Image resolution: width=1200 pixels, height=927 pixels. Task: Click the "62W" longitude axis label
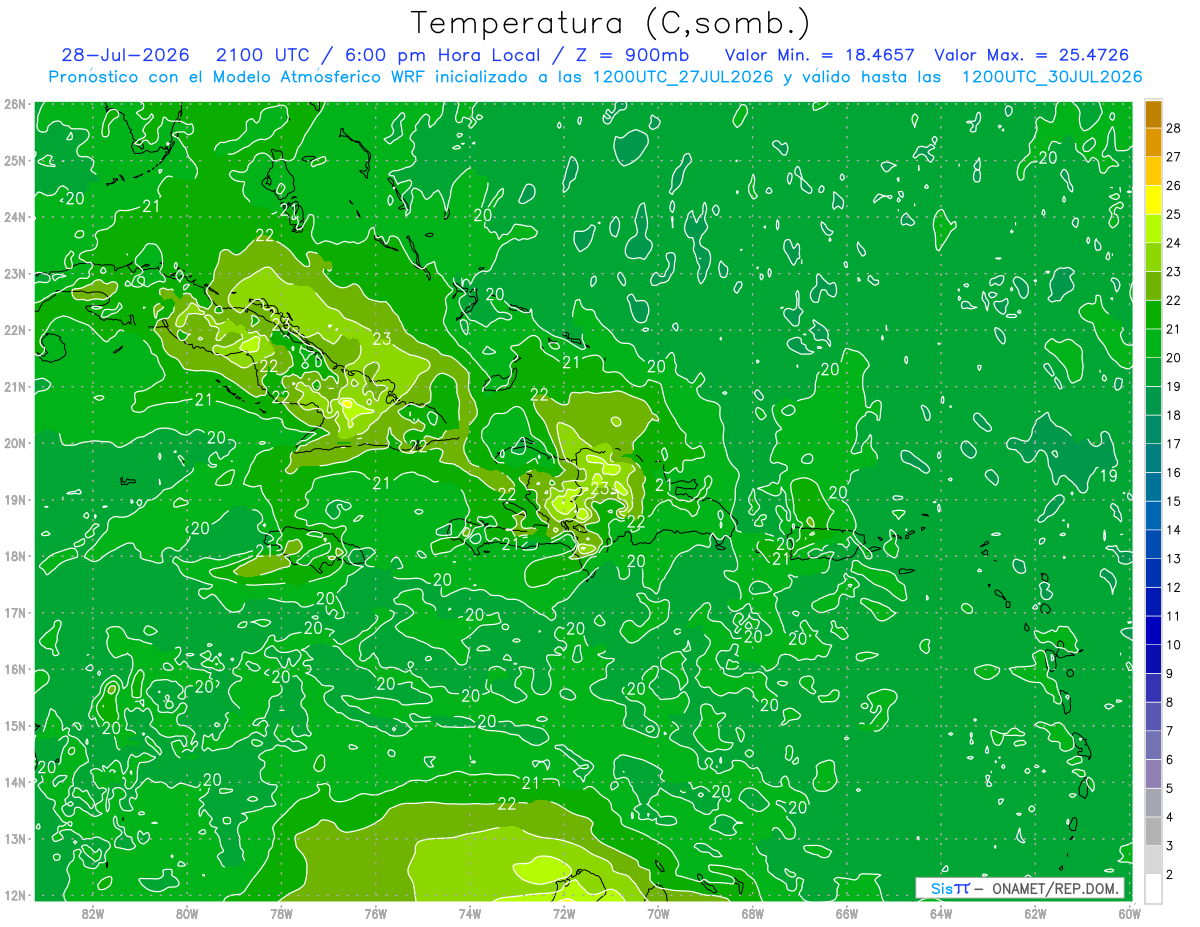pos(1035,913)
